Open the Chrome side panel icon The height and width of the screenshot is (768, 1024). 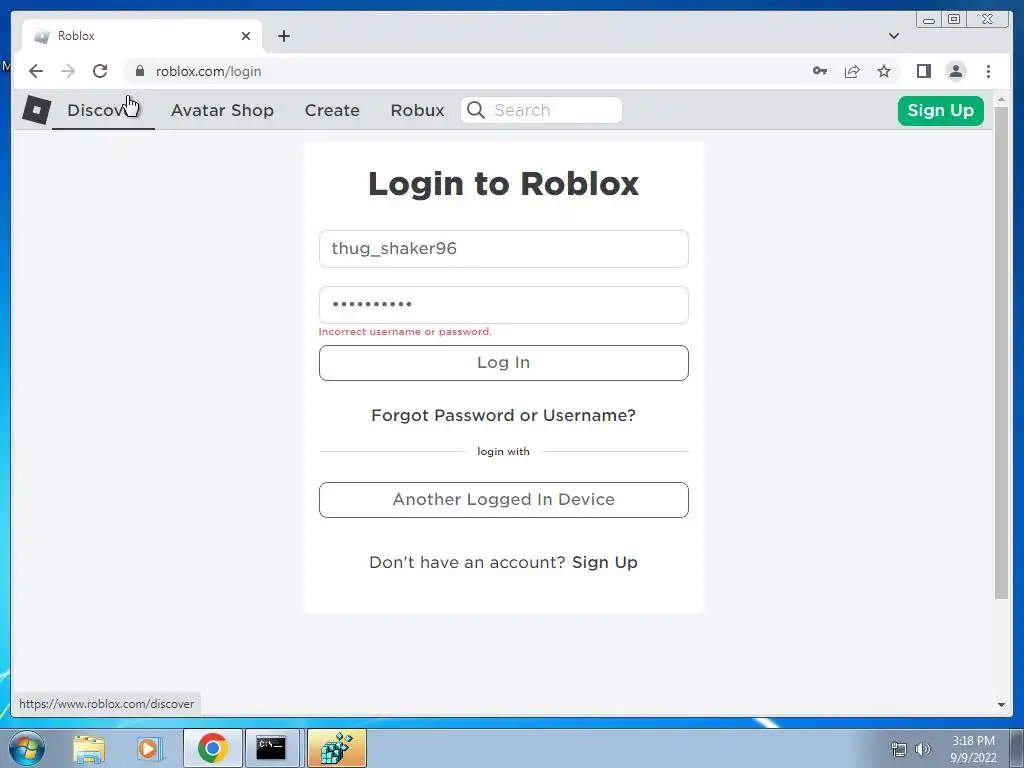coord(923,71)
